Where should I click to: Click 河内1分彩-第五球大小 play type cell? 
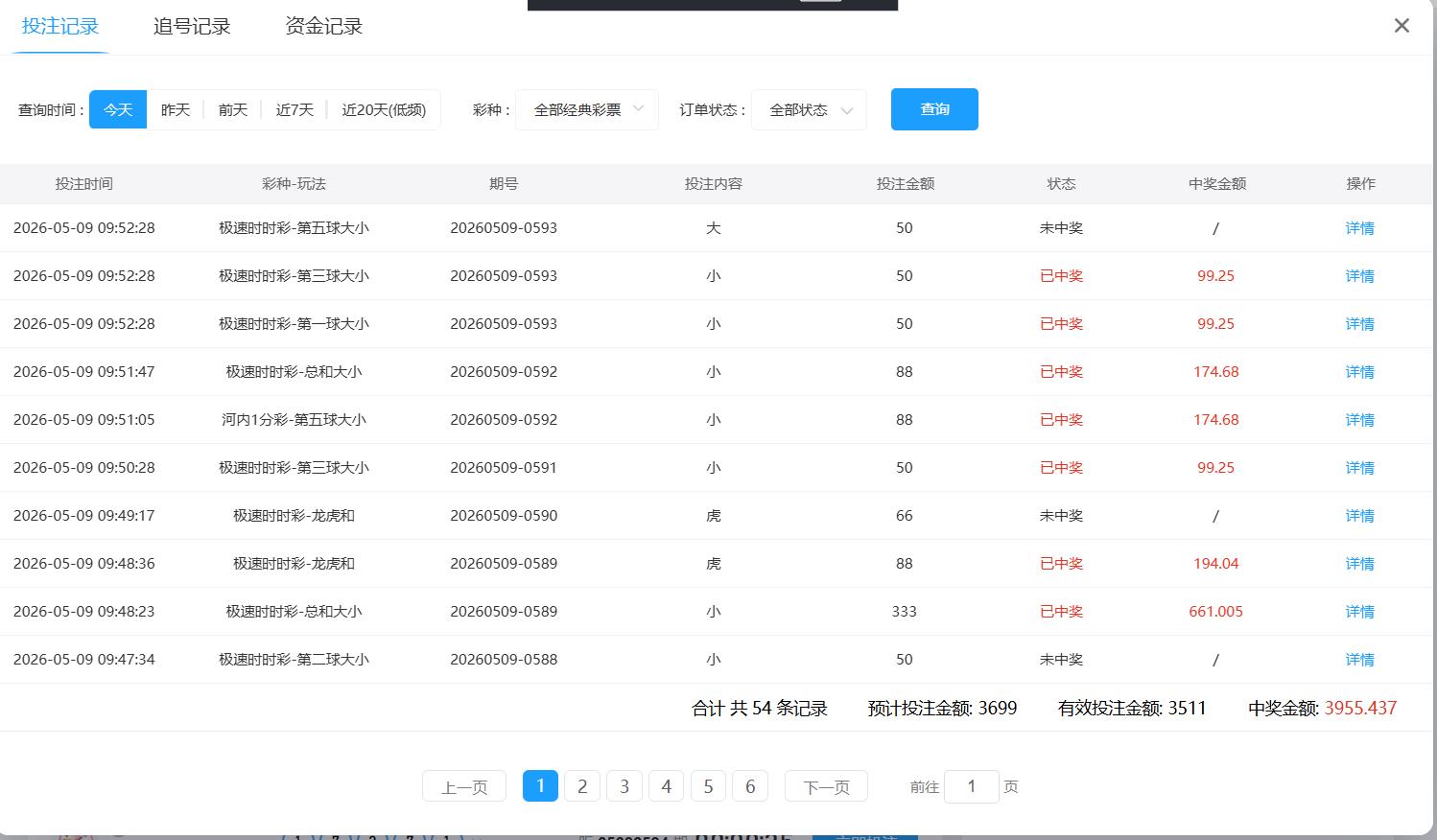[x=294, y=420]
